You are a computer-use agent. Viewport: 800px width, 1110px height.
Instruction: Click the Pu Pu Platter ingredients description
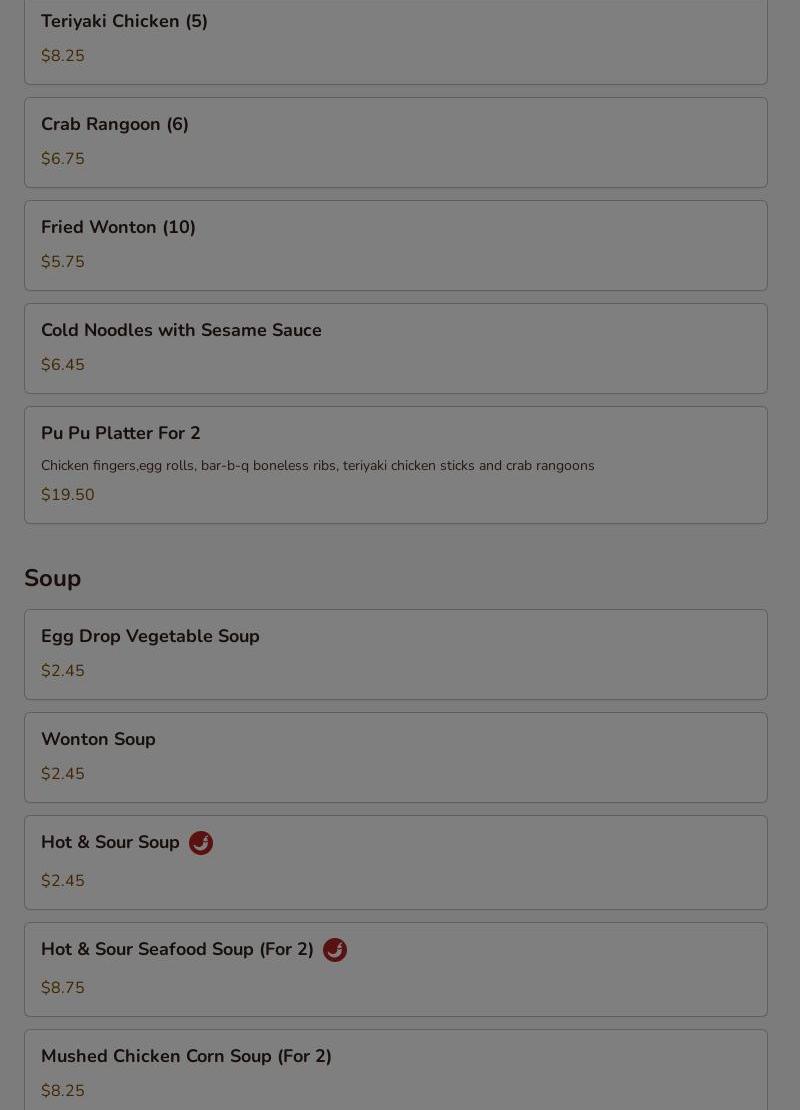(x=318, y=466)
